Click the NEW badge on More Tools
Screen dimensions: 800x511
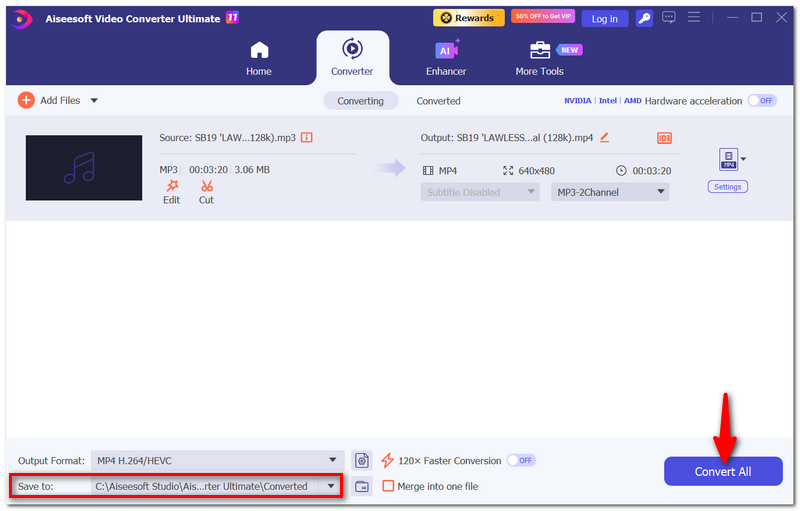pos(569,50)
